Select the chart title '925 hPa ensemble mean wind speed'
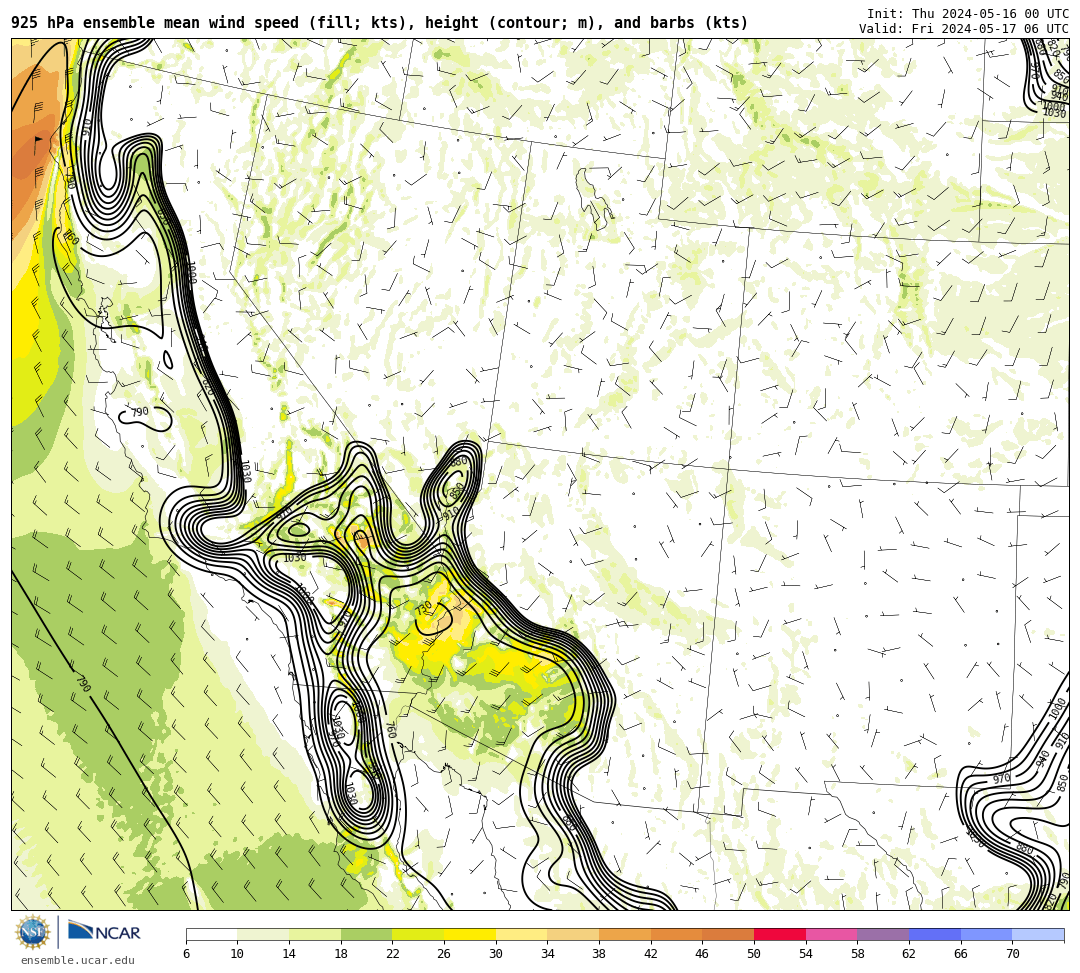Screen dimensions: 1080x973 click(155, 23)
